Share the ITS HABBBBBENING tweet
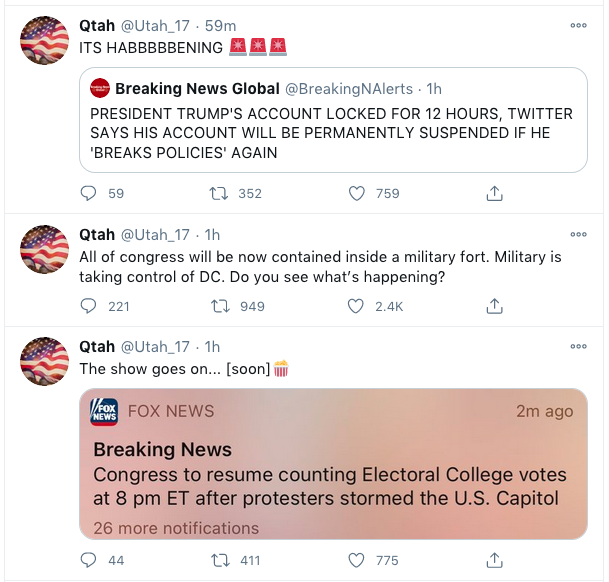 click(494, 193)
